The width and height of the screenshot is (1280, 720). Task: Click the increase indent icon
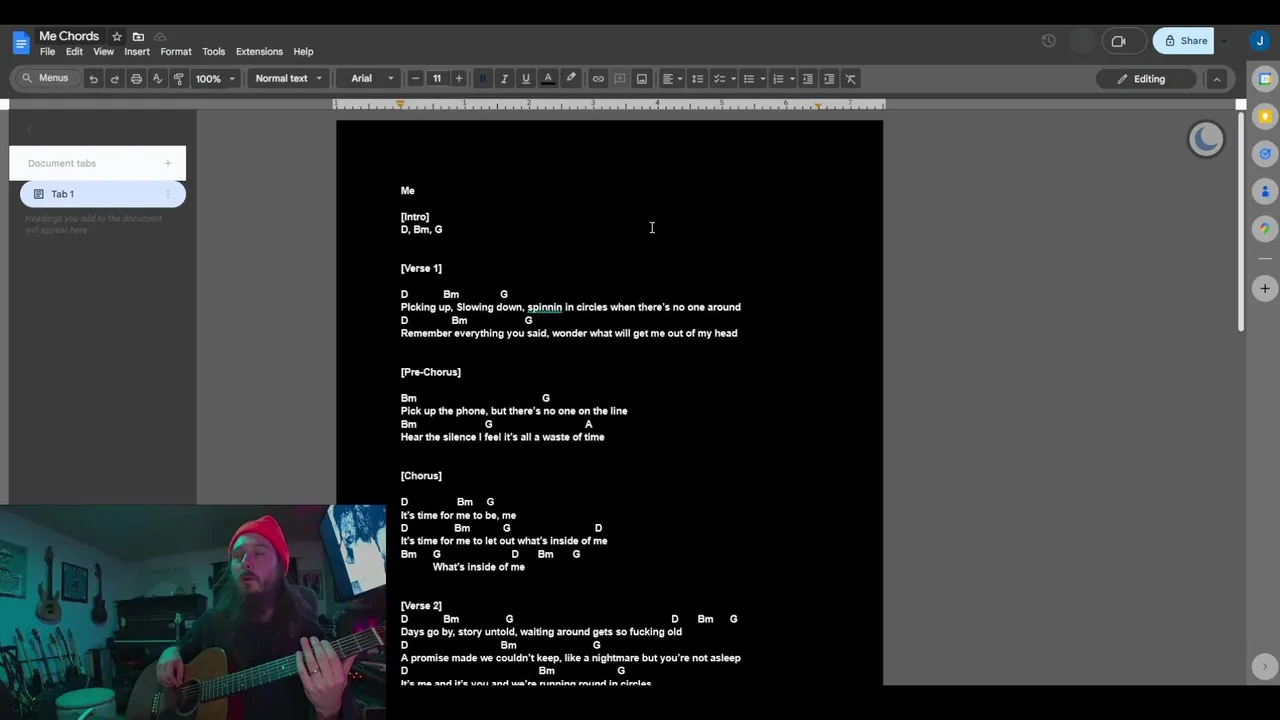click(829, 79)
